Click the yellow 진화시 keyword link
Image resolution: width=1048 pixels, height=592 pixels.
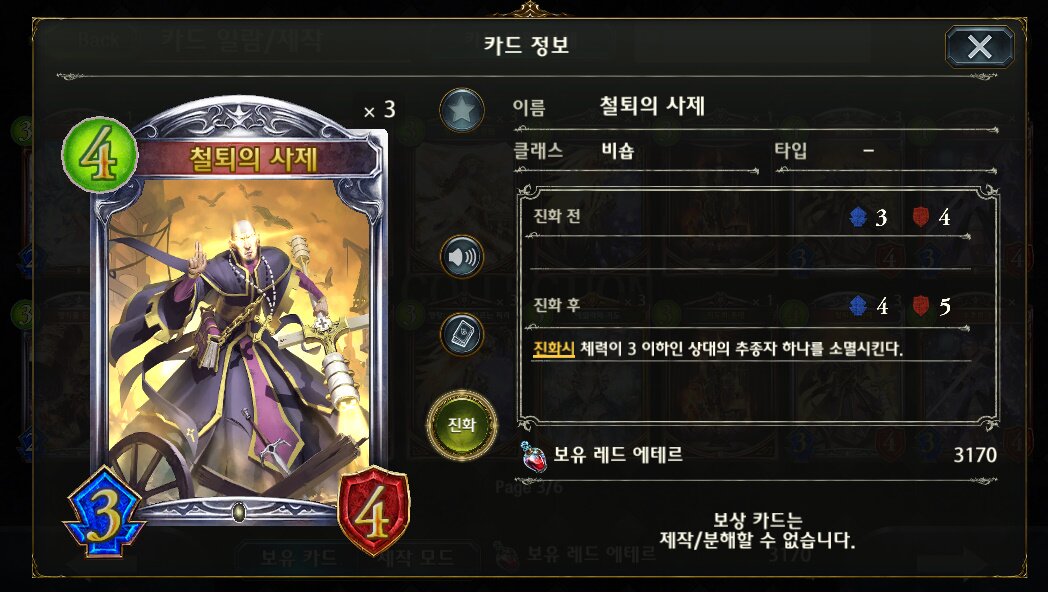point(553,348)
